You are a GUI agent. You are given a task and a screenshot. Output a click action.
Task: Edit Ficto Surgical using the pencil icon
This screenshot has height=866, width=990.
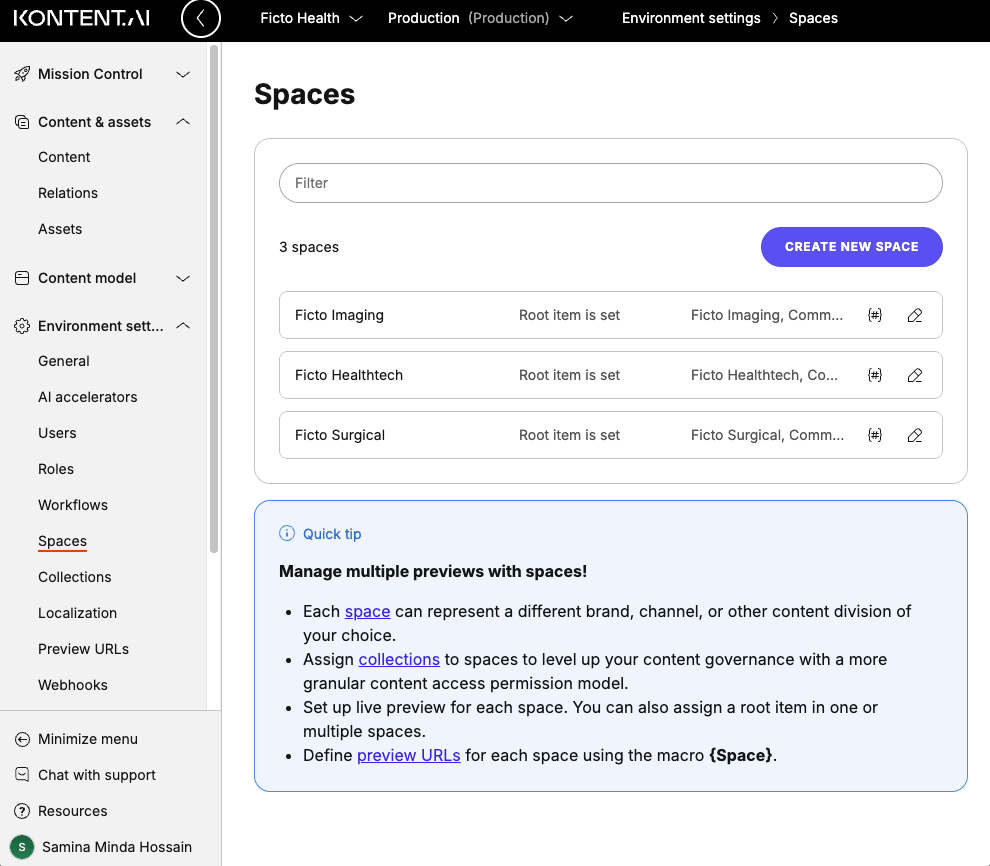(914, 434)
